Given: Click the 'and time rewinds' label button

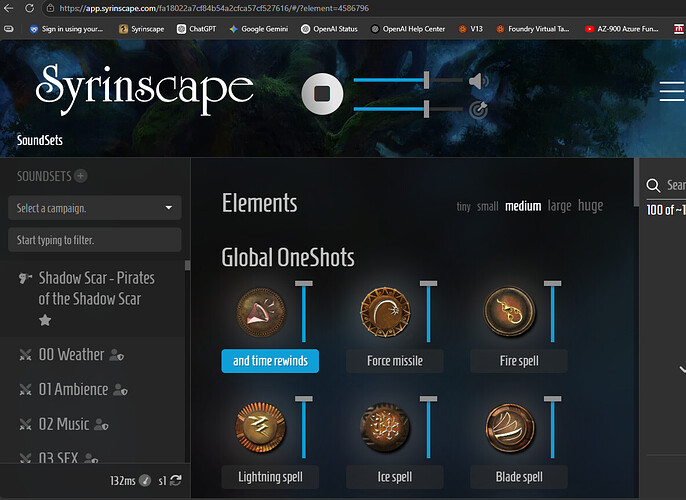Looking at the screenshot, I should (x=270, y=361).
